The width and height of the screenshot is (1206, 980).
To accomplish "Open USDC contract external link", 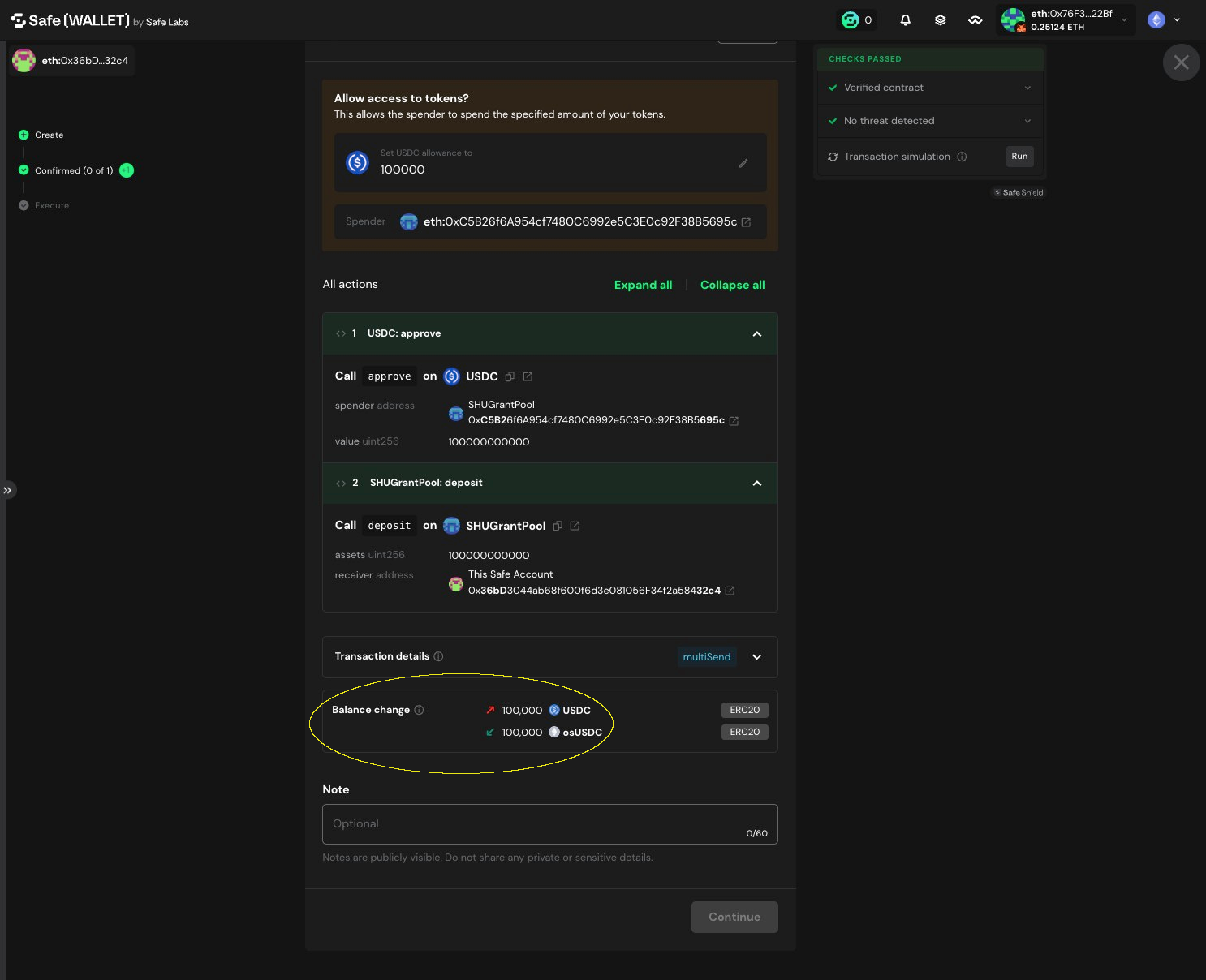I will 528,376.
